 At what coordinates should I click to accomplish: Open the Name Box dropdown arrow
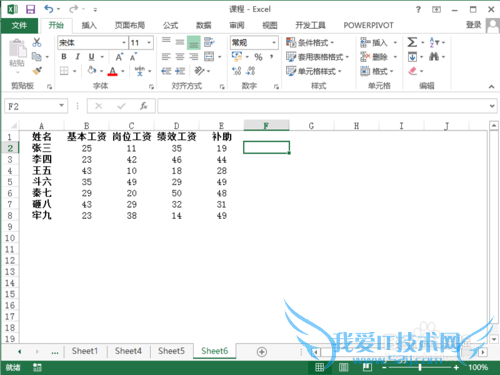61,106
